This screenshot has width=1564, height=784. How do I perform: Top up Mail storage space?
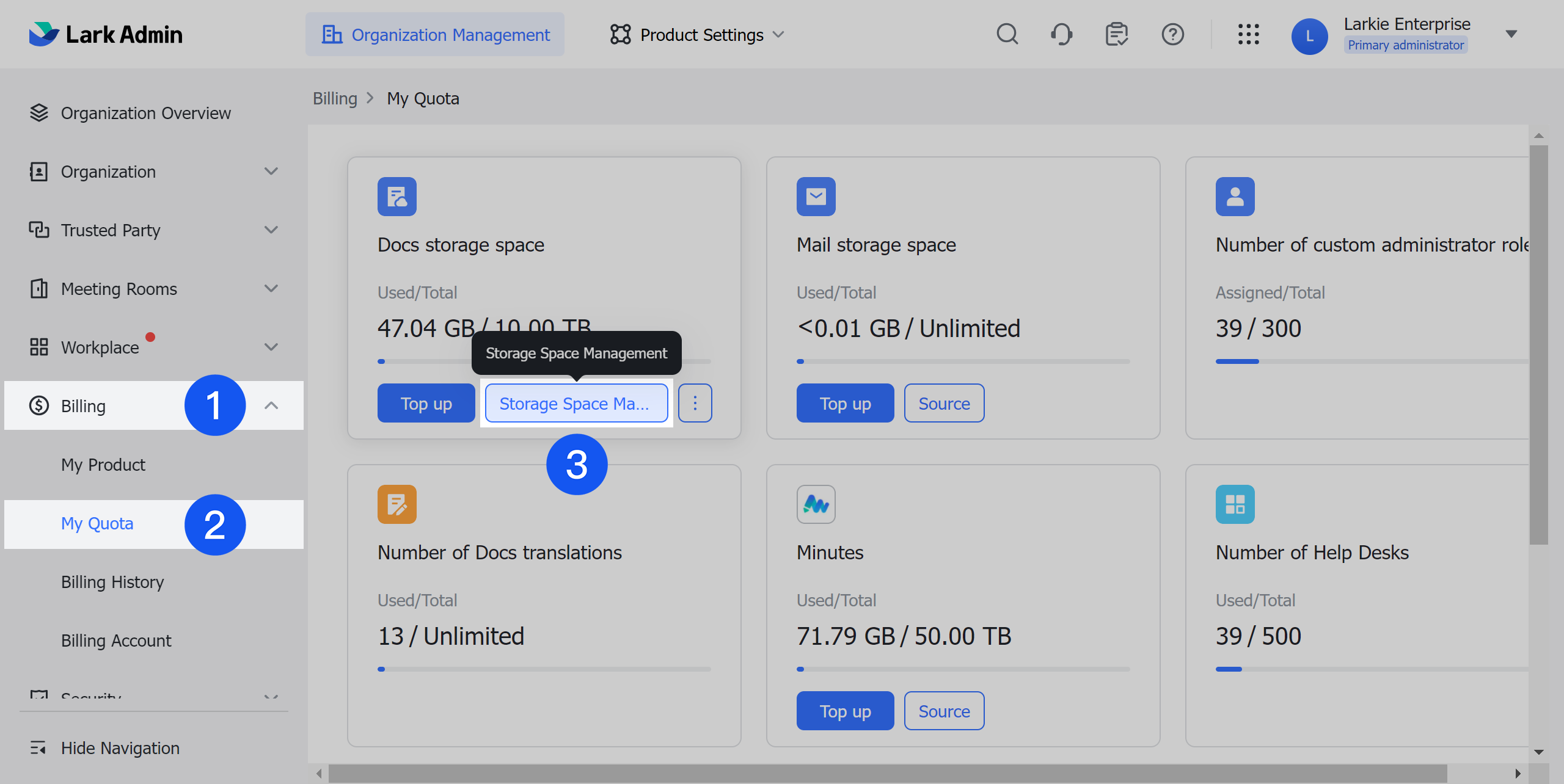[846, 403]
